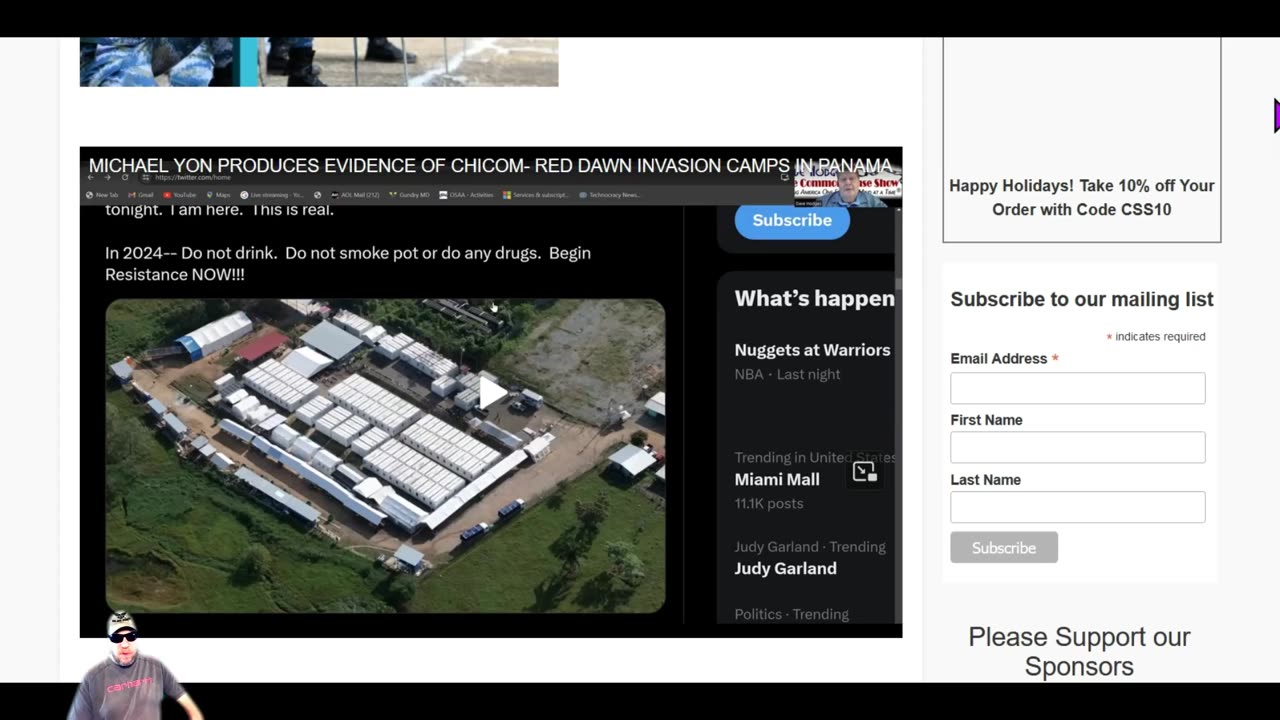Open the OSAA Activities bookmark
This screenshot has height=720, width=1280.
tap(465, 195)
